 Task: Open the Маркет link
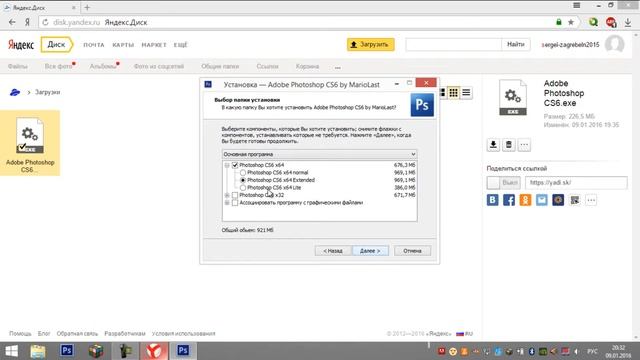pos(154,45)
